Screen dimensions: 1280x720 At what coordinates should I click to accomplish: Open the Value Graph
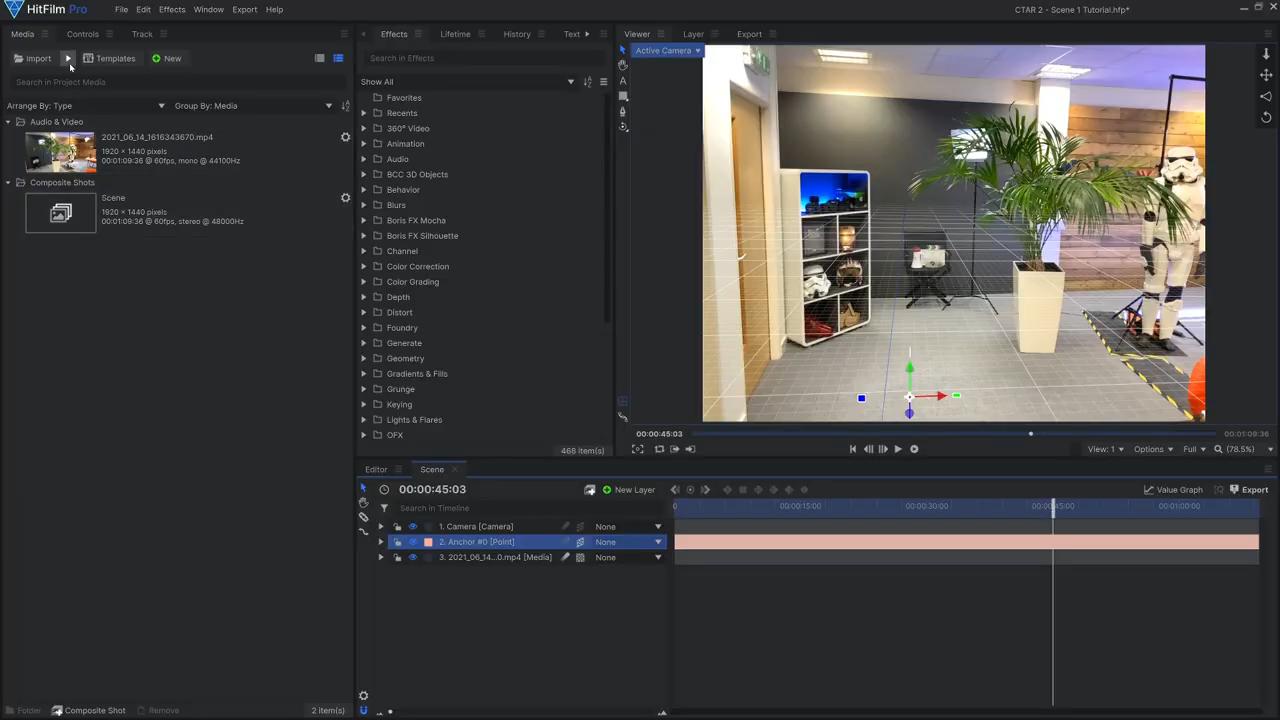click(x=1173, y=490)
